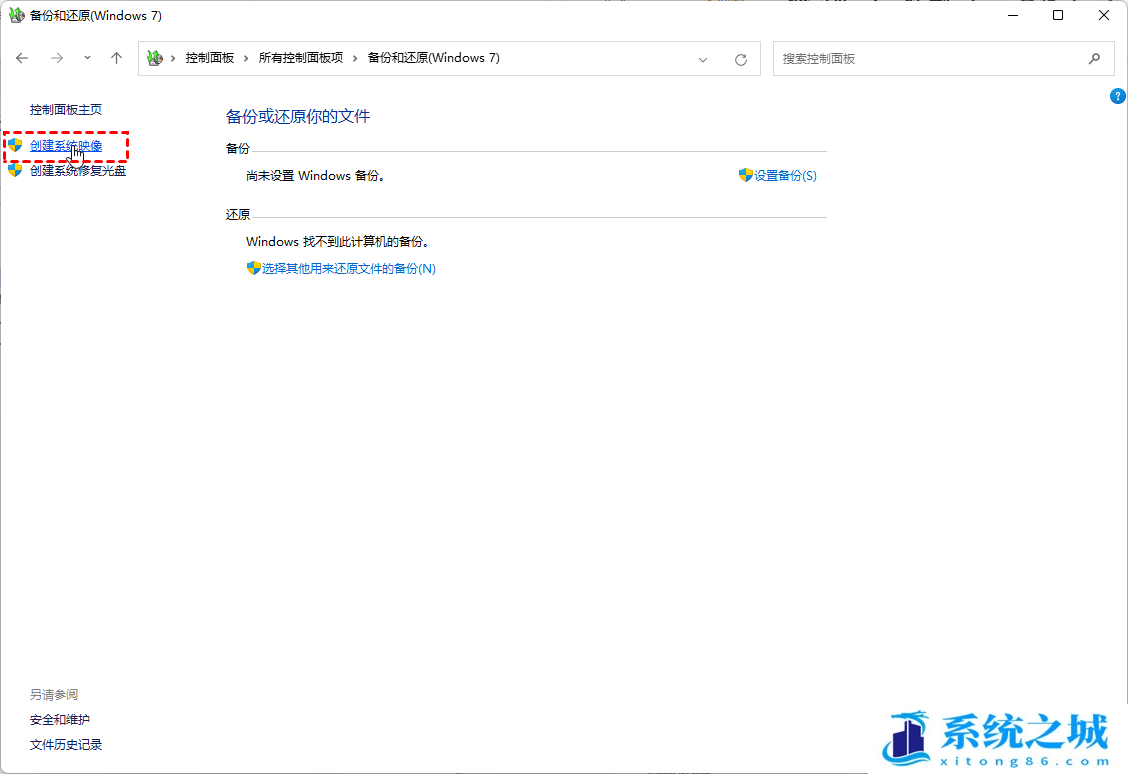Click the Back navigation arrow
Viewport: 1128px width, 774px height.
pyautogui.click(x=22, y=59)
